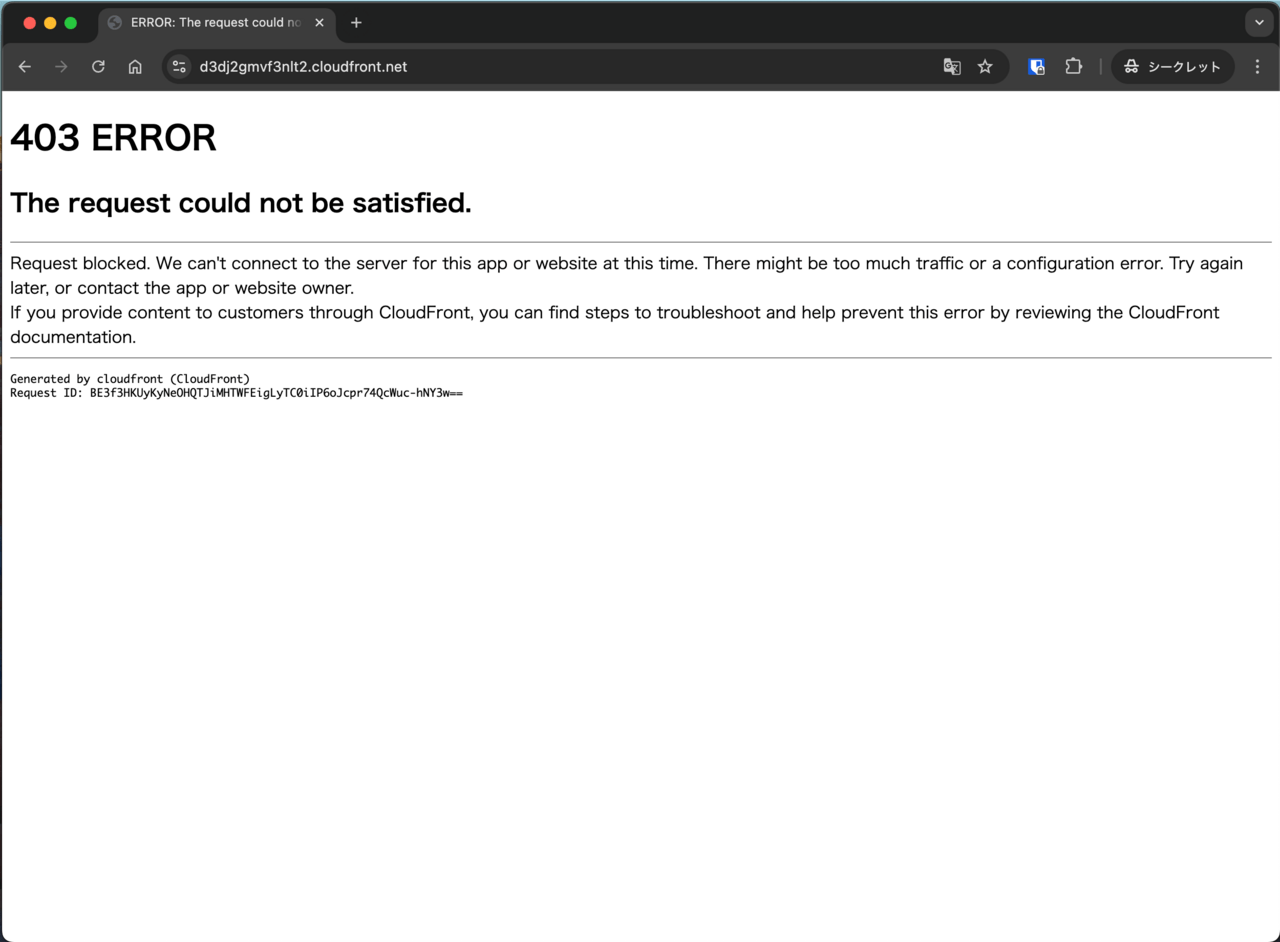Bookmark this page with the star icon
The height and width of the screenshot is (942, 1280).
click(x=985, y=67)
